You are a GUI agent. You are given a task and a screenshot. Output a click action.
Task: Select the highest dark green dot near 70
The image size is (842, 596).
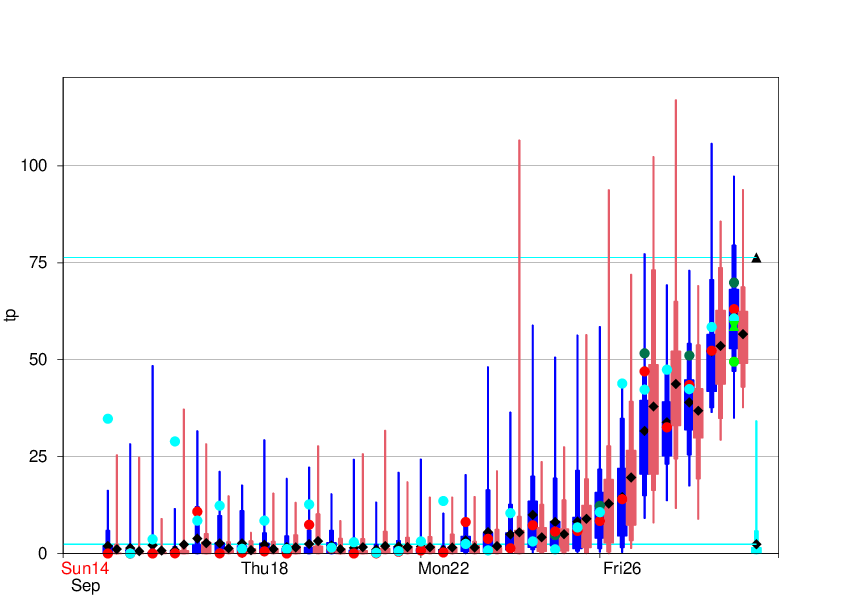[x=734, y=283]
